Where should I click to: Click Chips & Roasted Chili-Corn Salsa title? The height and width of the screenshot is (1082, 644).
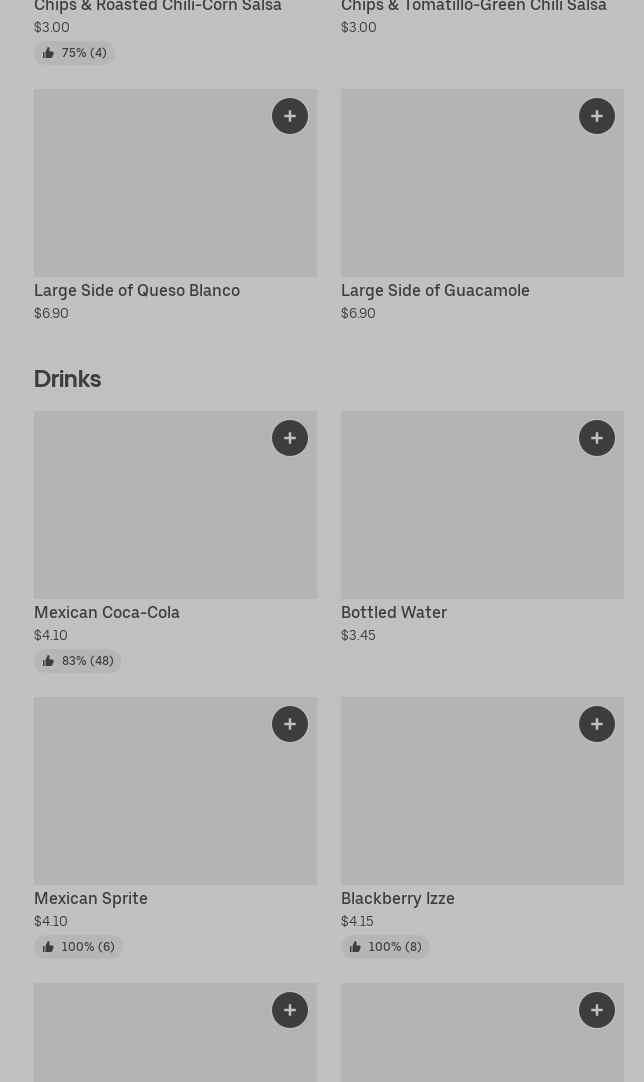pyautogui.click(x=157, y=6)
